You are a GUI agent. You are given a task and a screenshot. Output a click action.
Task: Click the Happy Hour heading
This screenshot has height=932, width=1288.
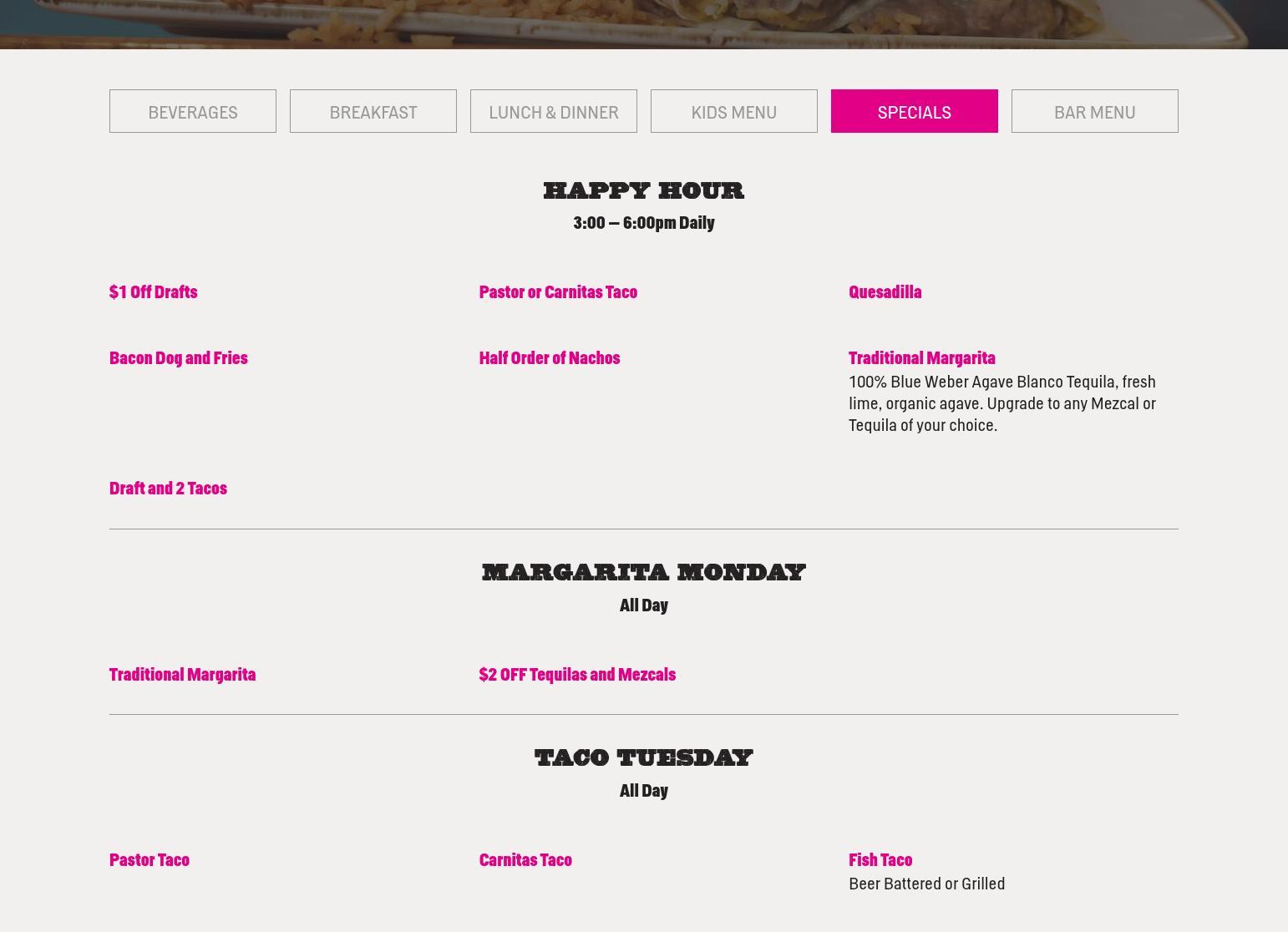click(x=644, y=190)
